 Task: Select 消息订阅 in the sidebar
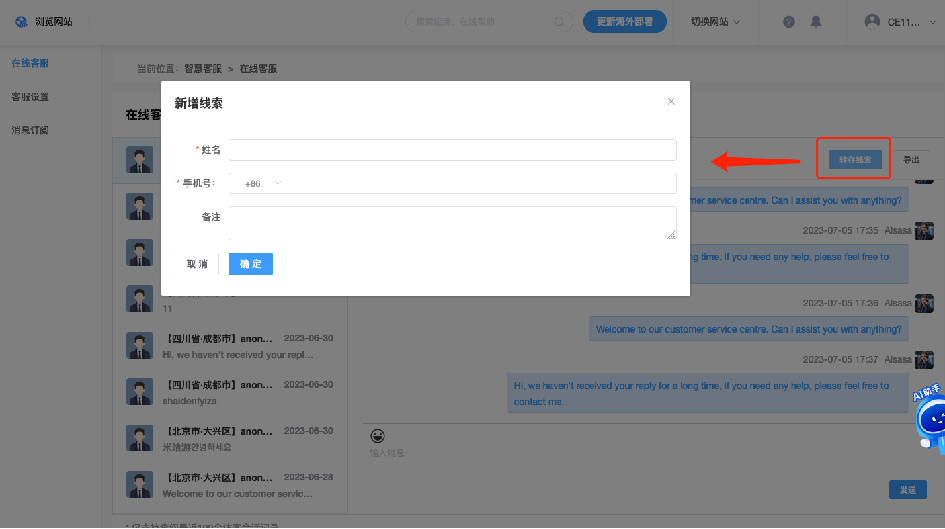coord(30,130)
